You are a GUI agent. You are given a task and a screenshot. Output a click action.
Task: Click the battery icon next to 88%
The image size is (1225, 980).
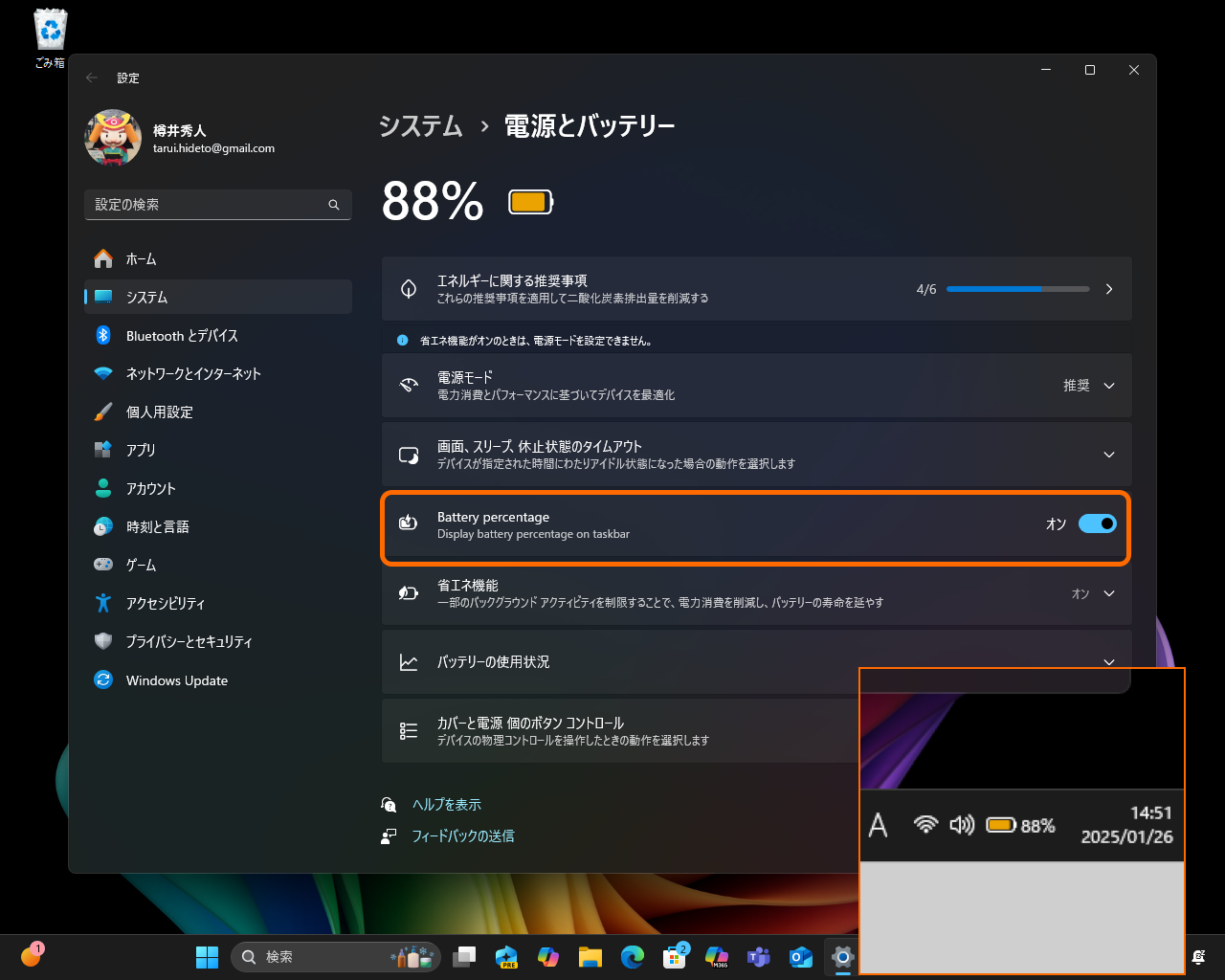(x=529, y=201)
